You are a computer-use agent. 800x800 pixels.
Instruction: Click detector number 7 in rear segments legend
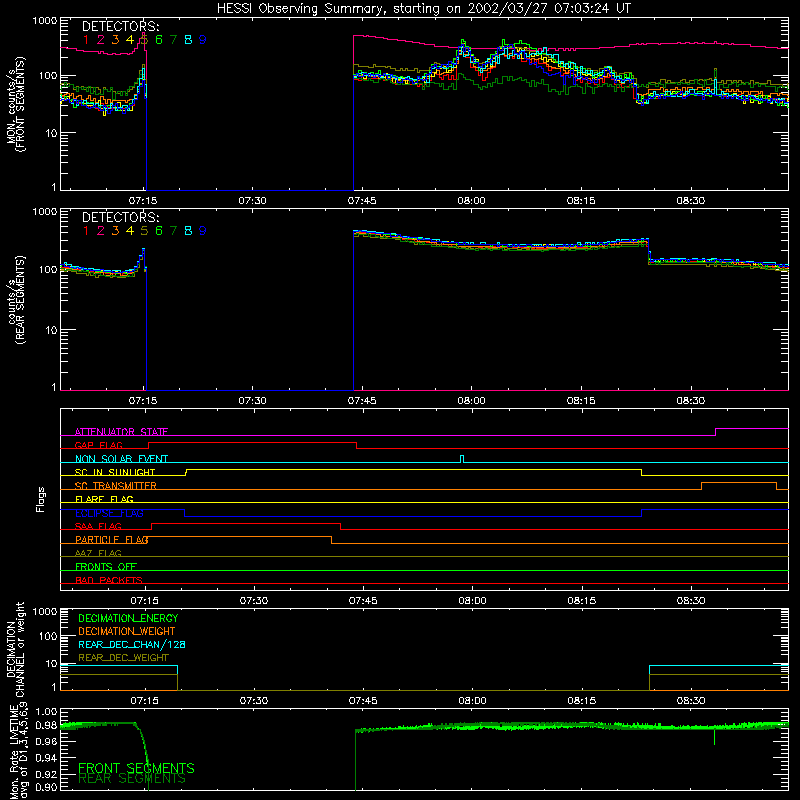[173, 231]
